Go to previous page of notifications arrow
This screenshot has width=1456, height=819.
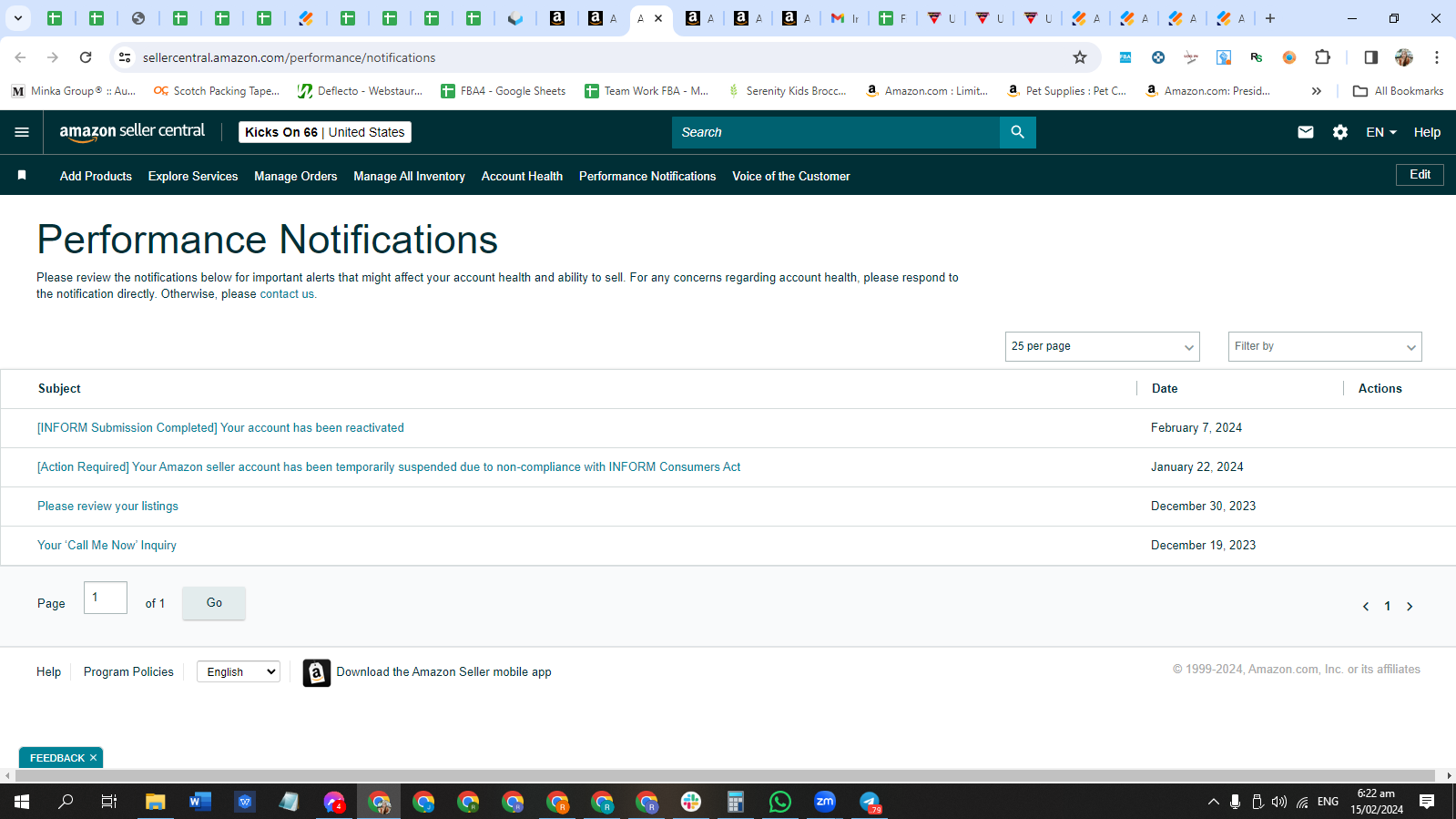tap(1365, 607)
